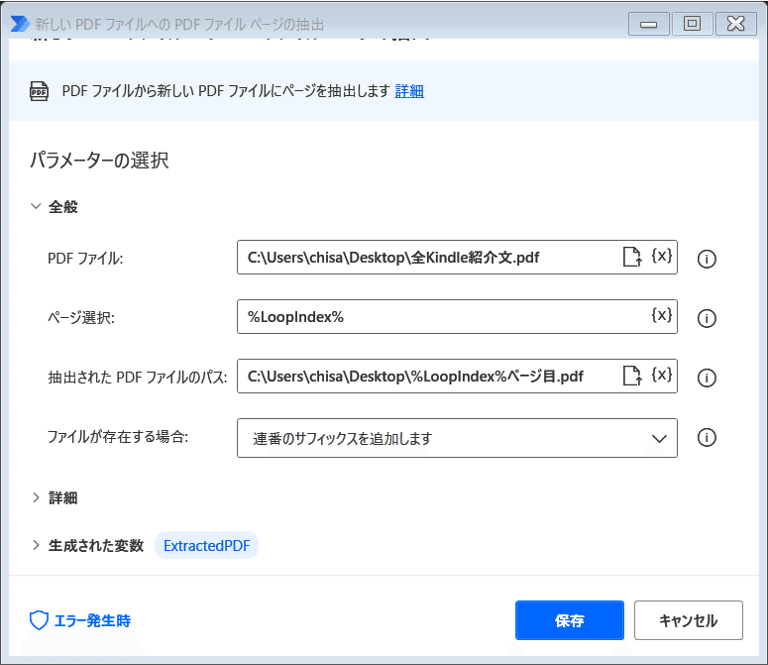
Task: Select the ExtractedPDF variable chip
Action: (207, 545)
